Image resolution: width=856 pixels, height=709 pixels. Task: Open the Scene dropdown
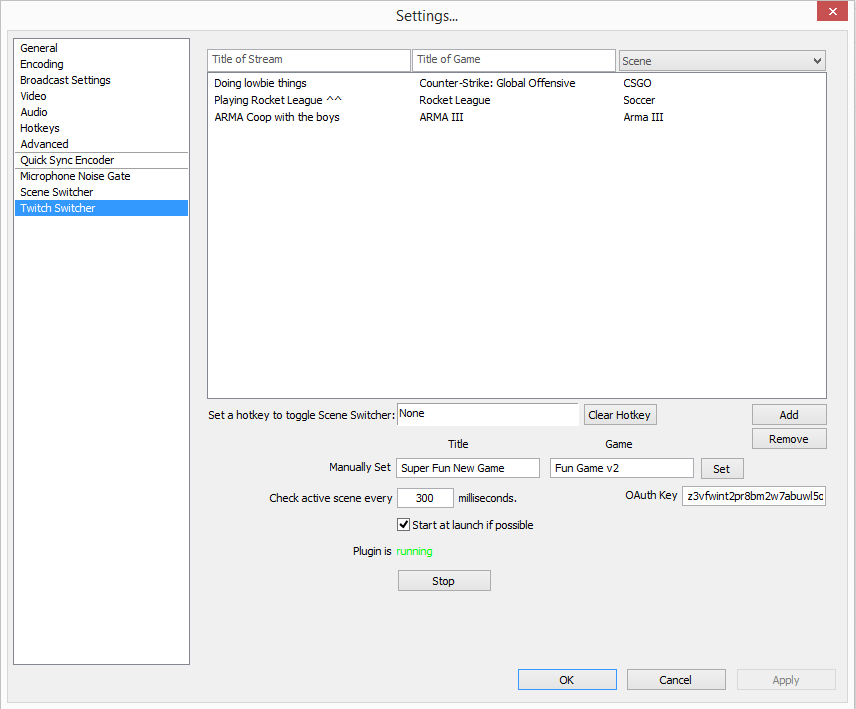pos(722,61)
